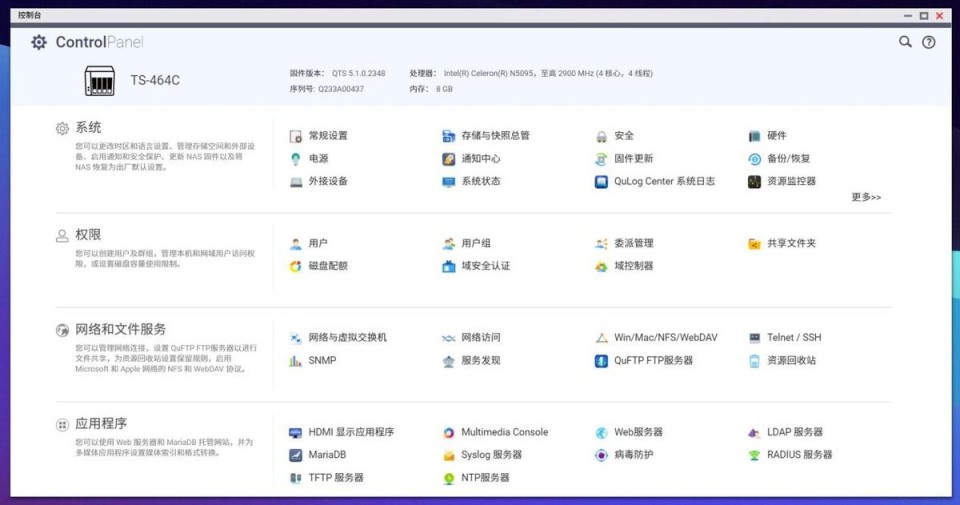The image size is (960, 505).
Task: Open 服务发现 service discovery icon
Action: (449, 361)
